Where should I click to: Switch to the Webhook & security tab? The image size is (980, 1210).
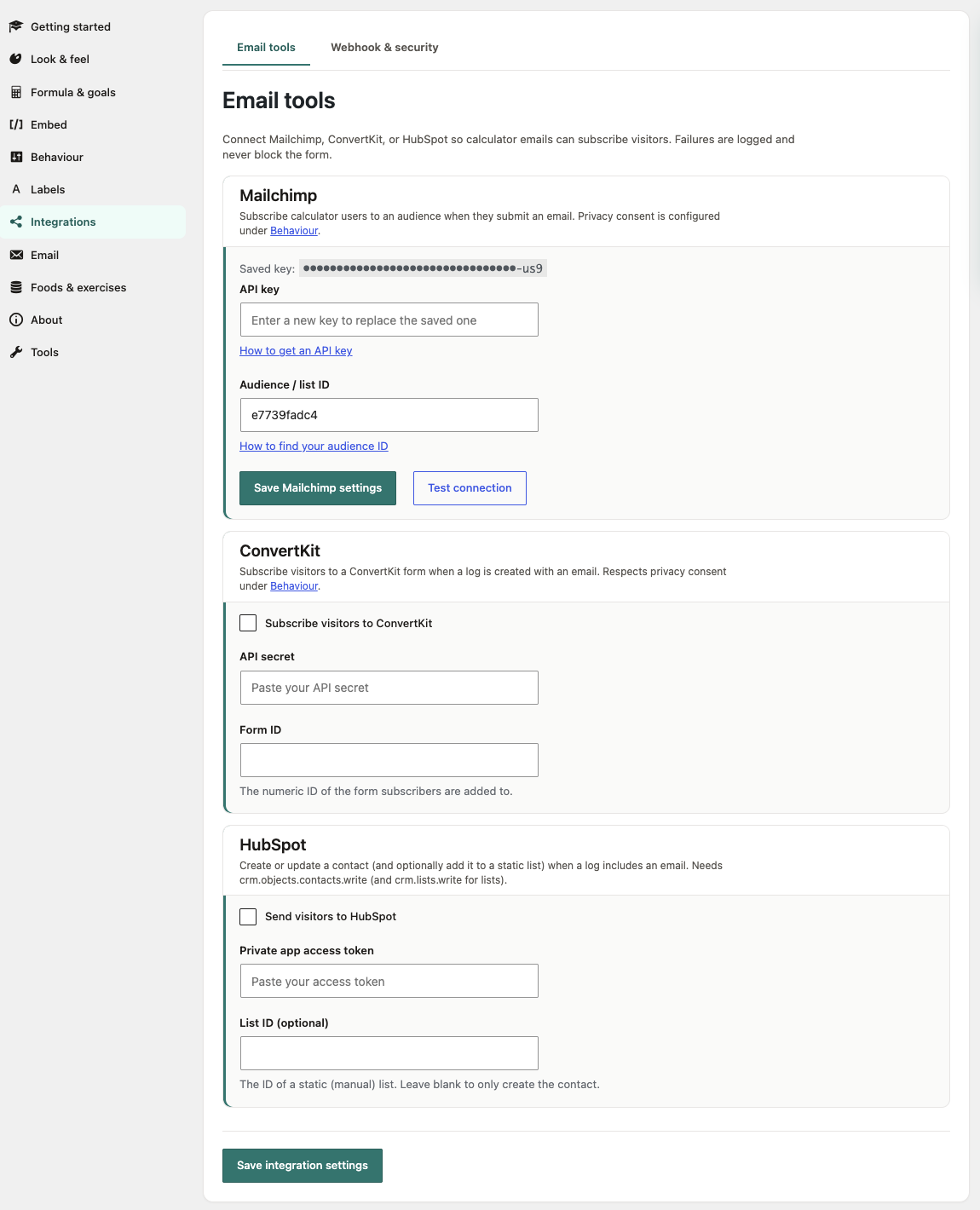tap(384, 47)
